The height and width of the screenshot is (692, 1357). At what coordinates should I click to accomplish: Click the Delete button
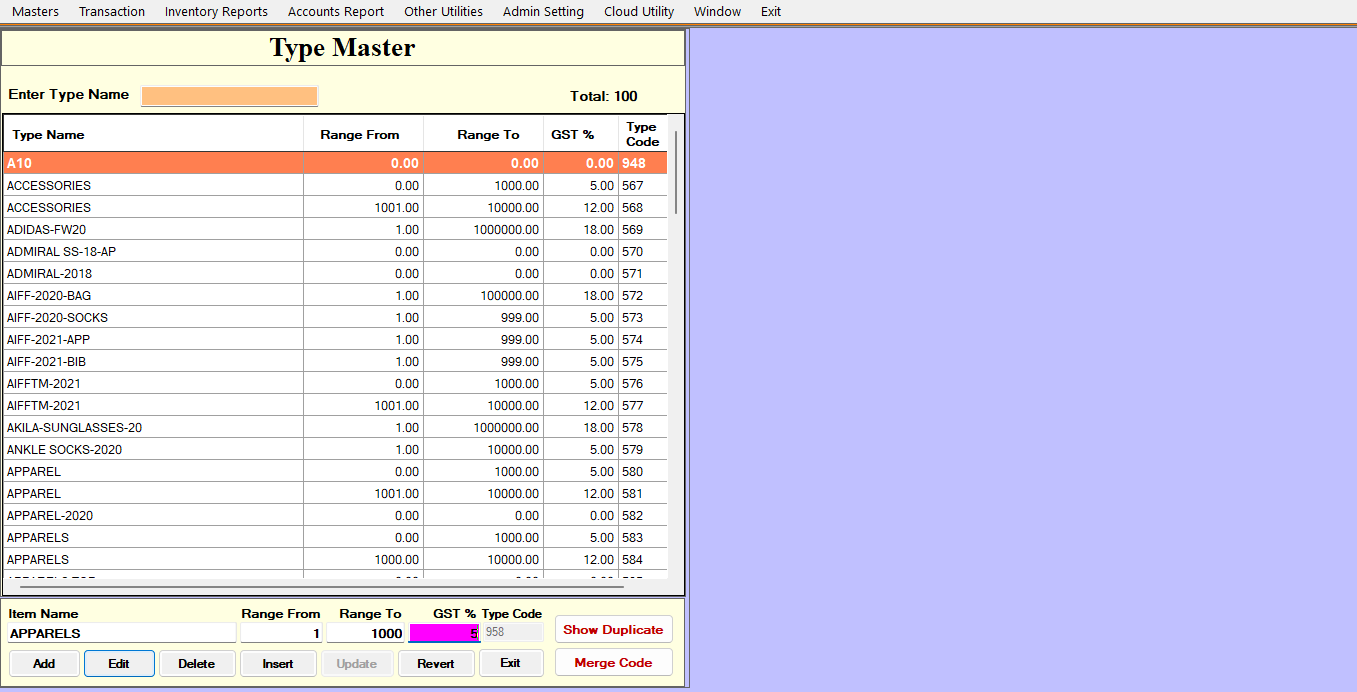point(196,663)
